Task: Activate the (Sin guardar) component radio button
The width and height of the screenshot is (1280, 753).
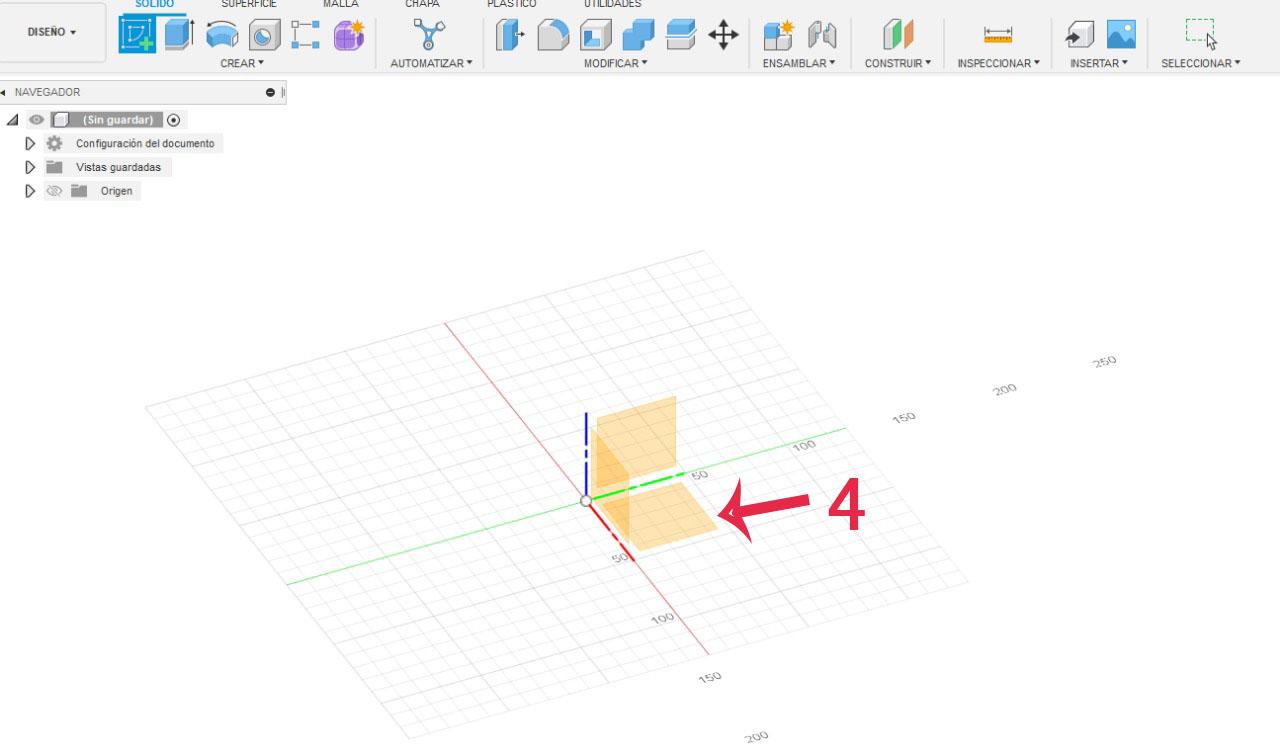Action: pyautogui.click(x=174, y=120)
